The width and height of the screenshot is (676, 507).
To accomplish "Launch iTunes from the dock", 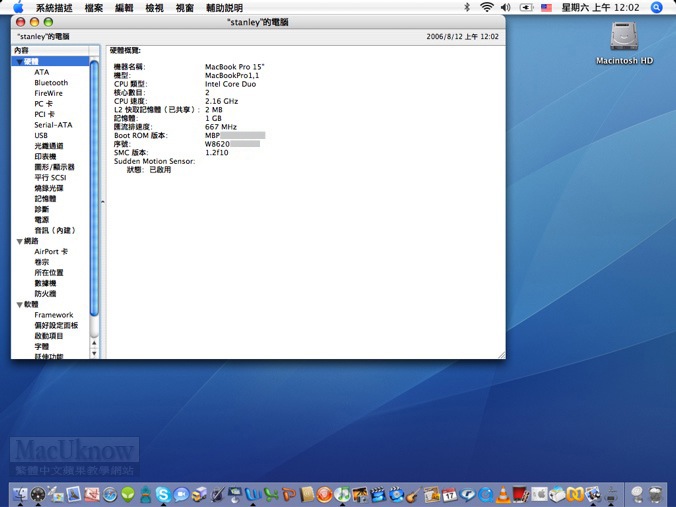I will click(342, 494).
